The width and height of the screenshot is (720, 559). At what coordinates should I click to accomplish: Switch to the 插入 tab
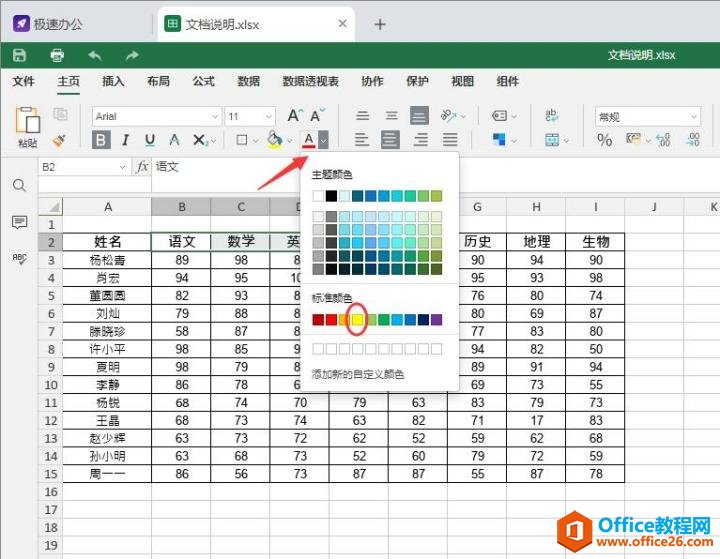(x=113, y=81)
